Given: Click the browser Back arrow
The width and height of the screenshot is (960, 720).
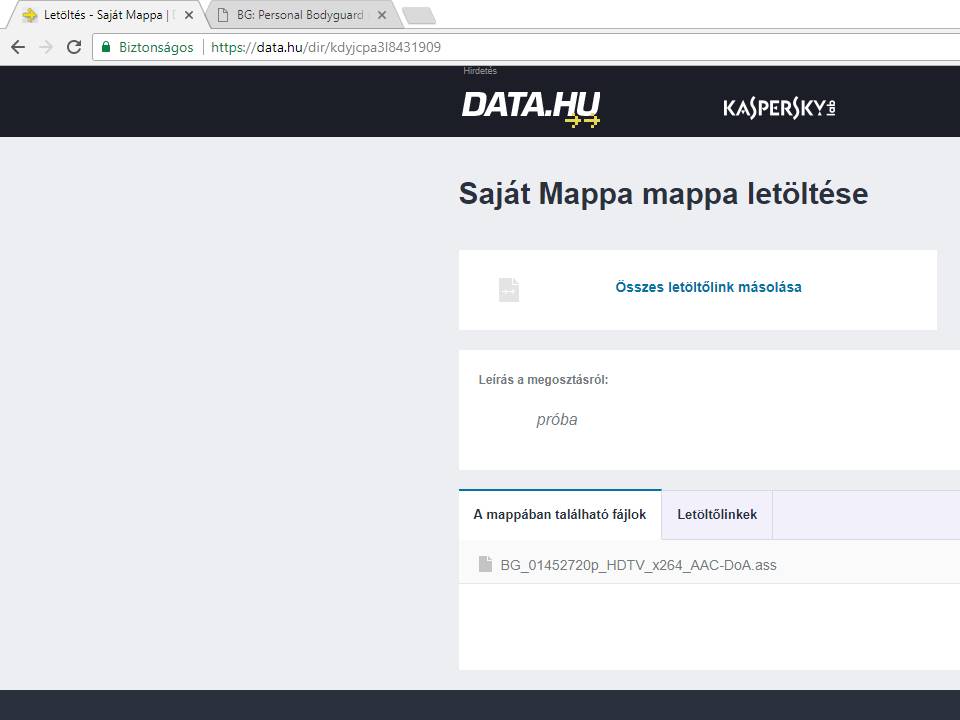Looking at the screenshot, I should [18, 47].
